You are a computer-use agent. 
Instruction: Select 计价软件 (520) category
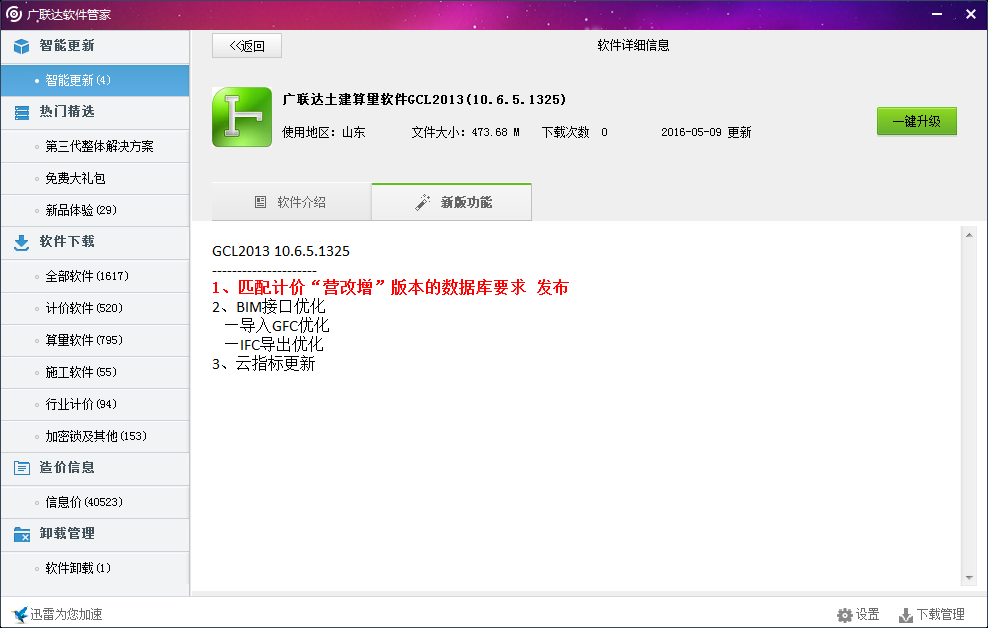(x=95, y=308)
